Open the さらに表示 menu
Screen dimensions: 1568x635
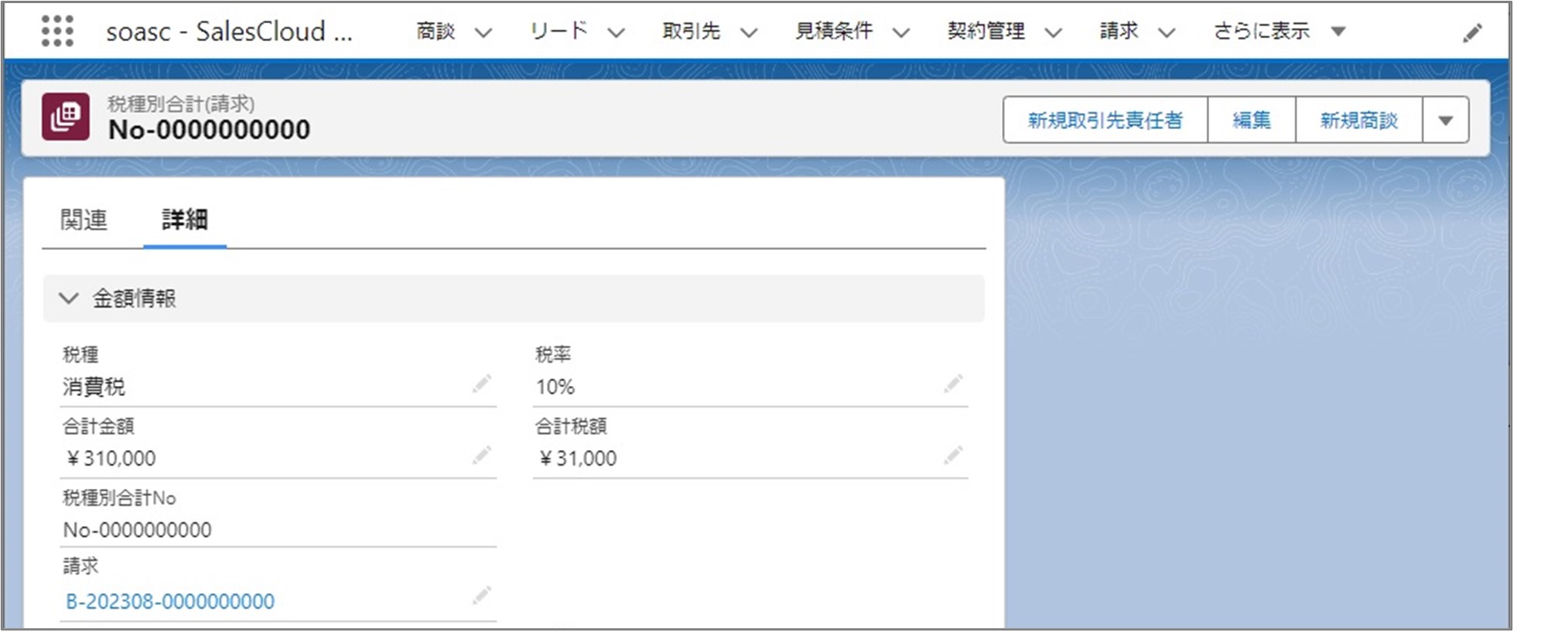(x=1279, y=31)
